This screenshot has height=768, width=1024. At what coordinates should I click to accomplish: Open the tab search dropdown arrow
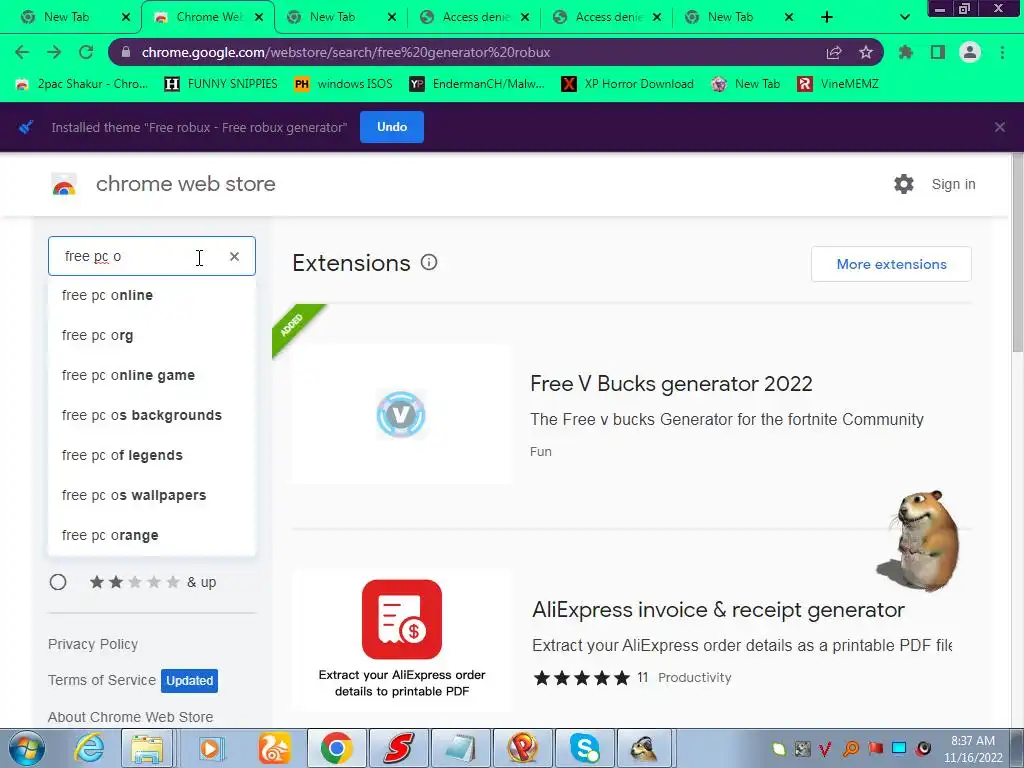click(904, 17)
